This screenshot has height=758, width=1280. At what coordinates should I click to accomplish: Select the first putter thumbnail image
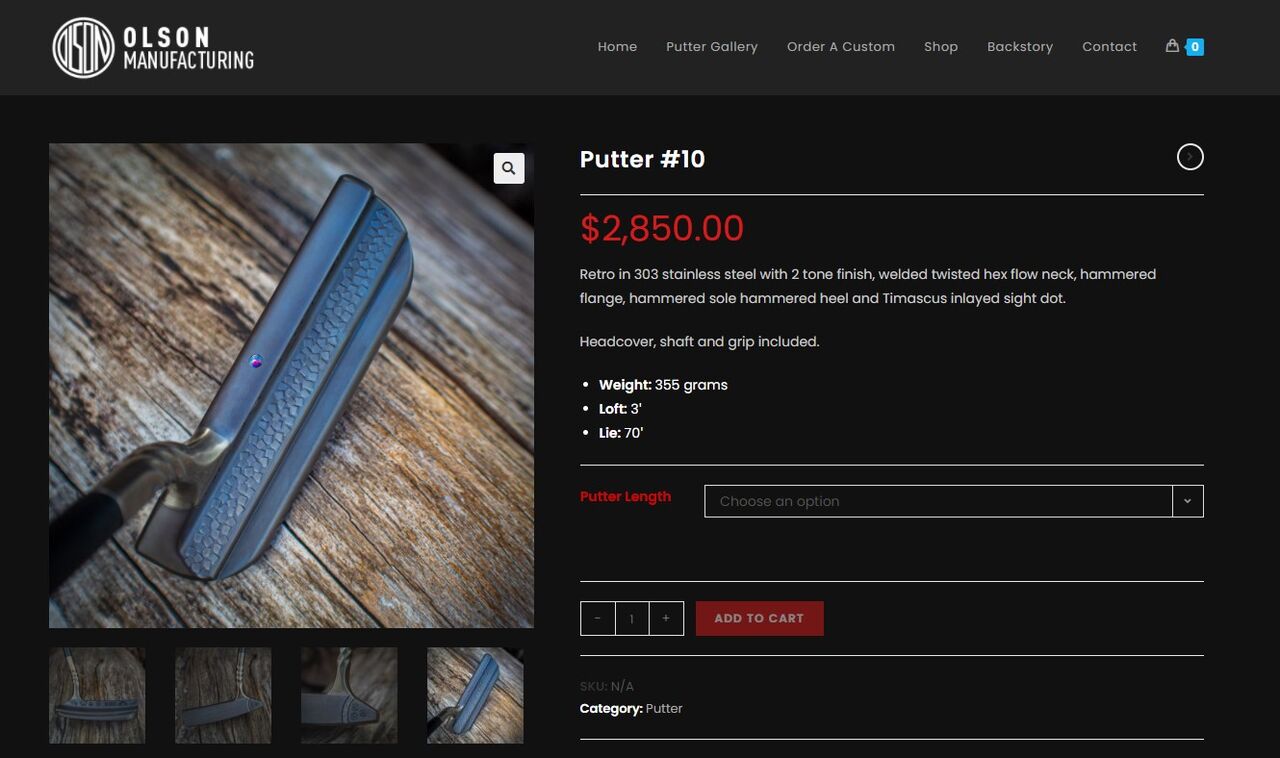click(x=97, y=695)
